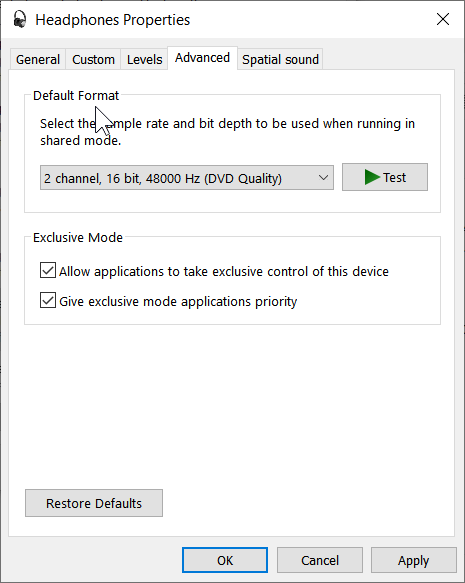Click the headphones icon in title bar
This screenshot has width=465, height=583.
[19, 19]
